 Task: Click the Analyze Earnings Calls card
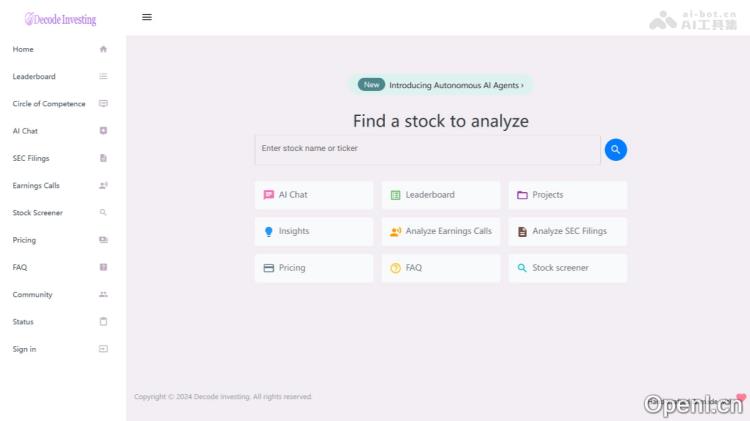pyautogui.click(x=440, y=231)
